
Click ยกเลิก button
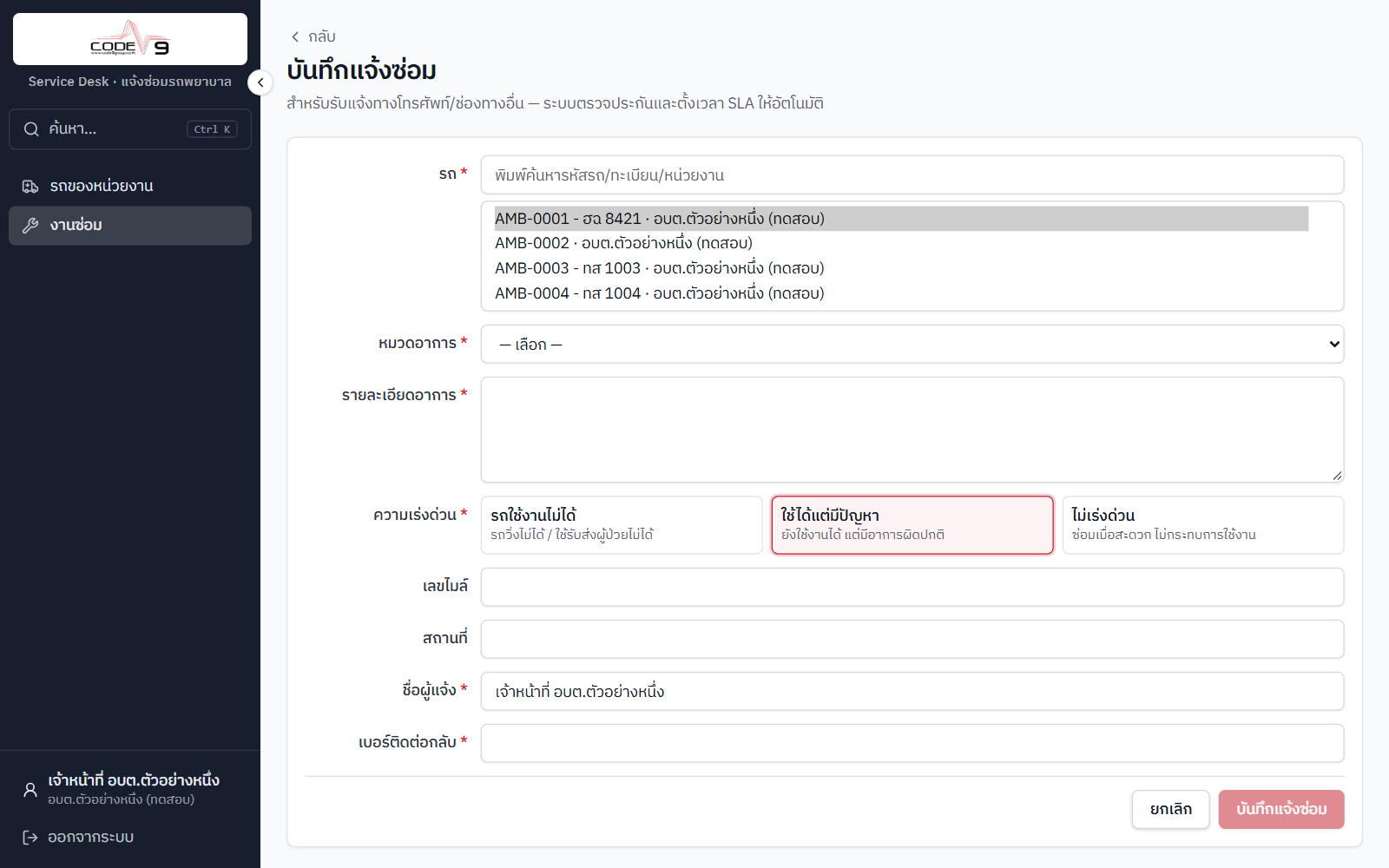click(1170, 809)
